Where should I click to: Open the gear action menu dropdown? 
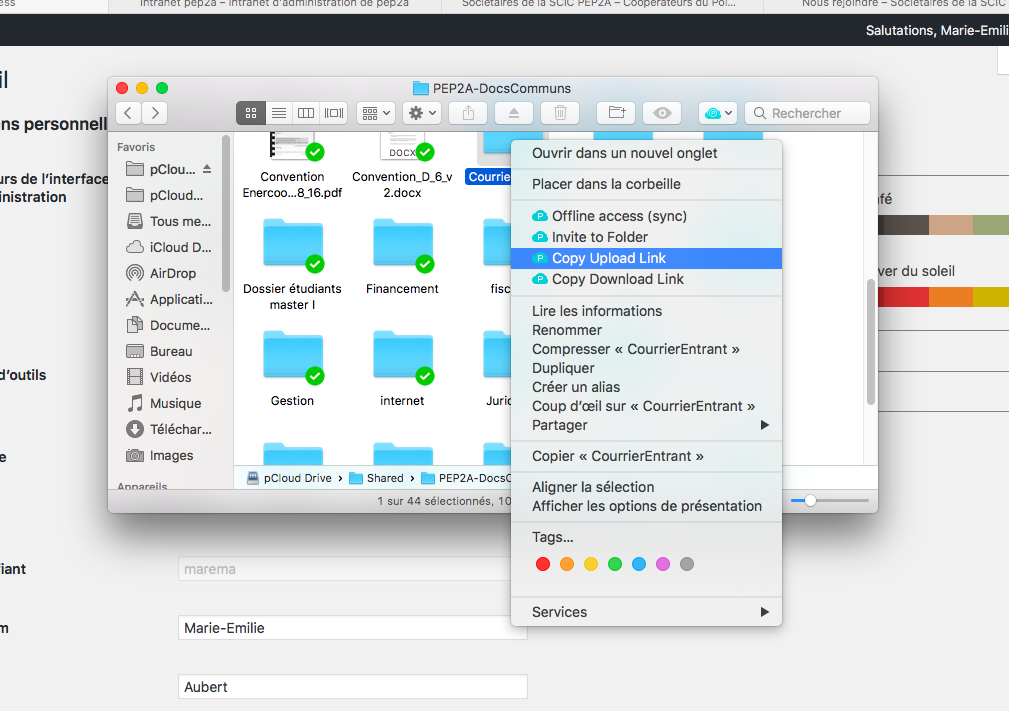point(421,113)
